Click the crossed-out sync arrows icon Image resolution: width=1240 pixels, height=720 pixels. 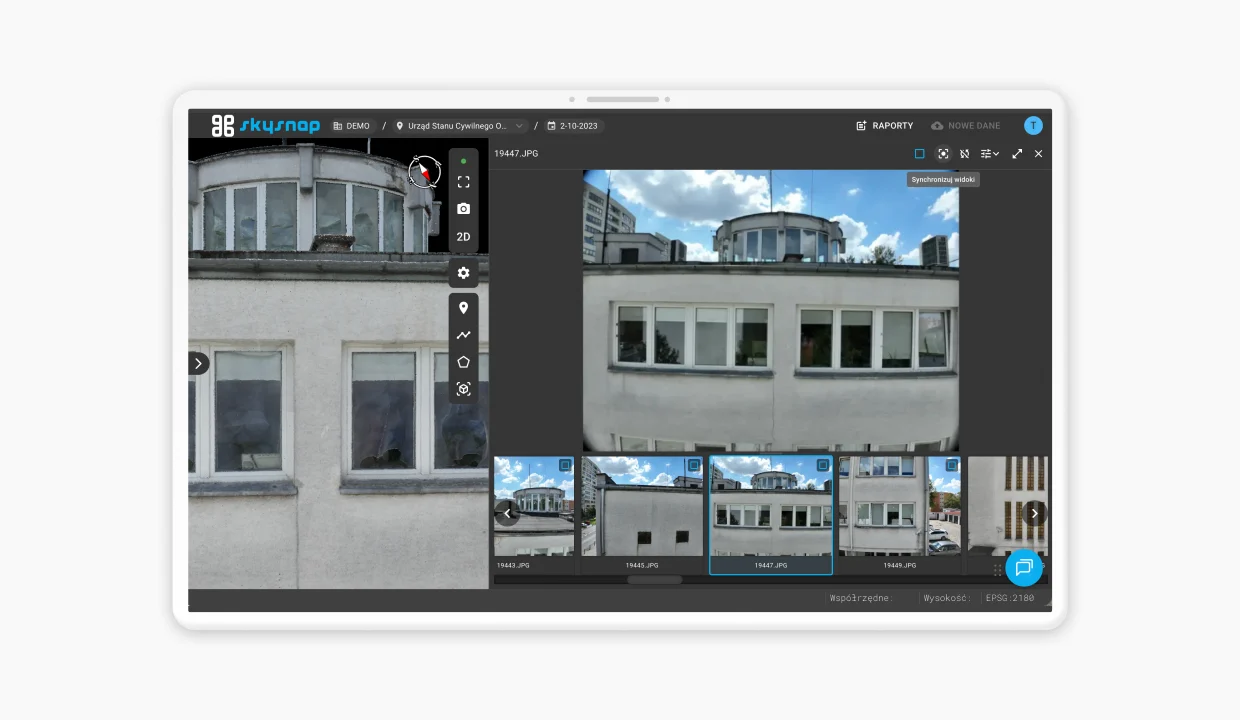coord(965,154)
